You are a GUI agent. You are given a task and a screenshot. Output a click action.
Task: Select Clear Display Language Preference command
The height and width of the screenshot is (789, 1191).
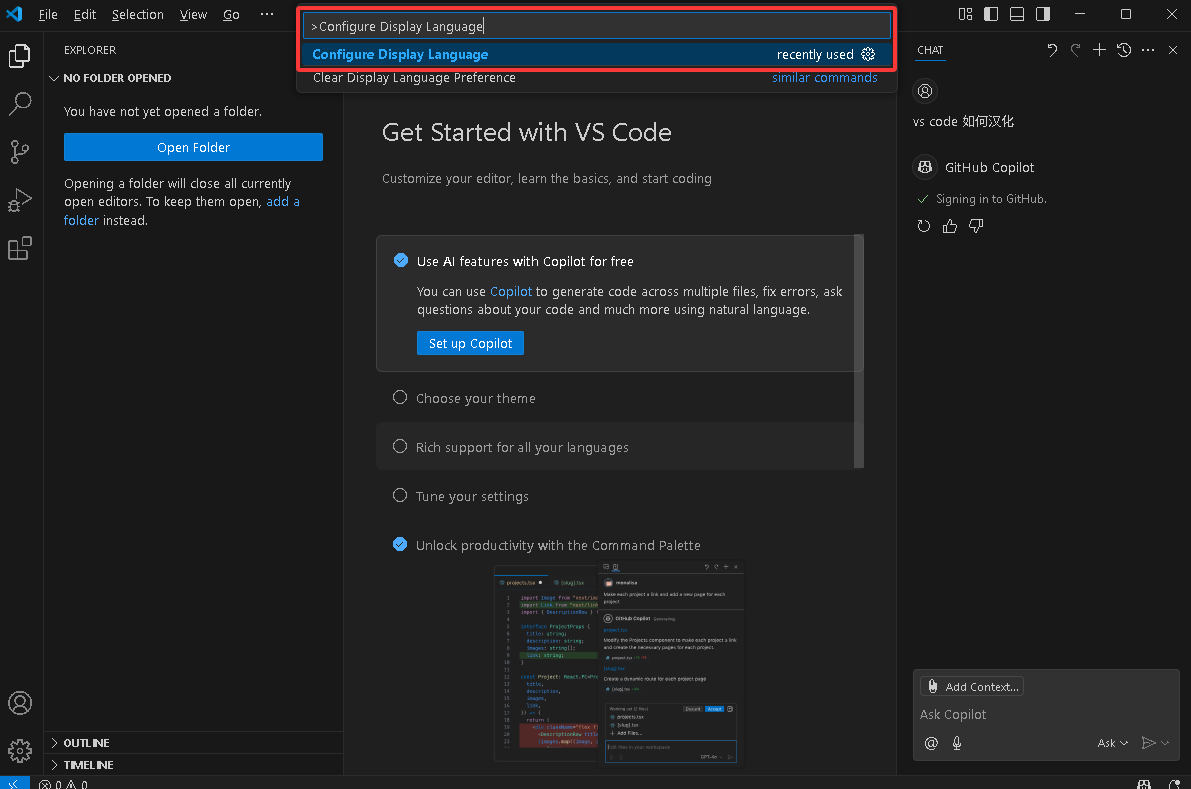tap(596, 77)
